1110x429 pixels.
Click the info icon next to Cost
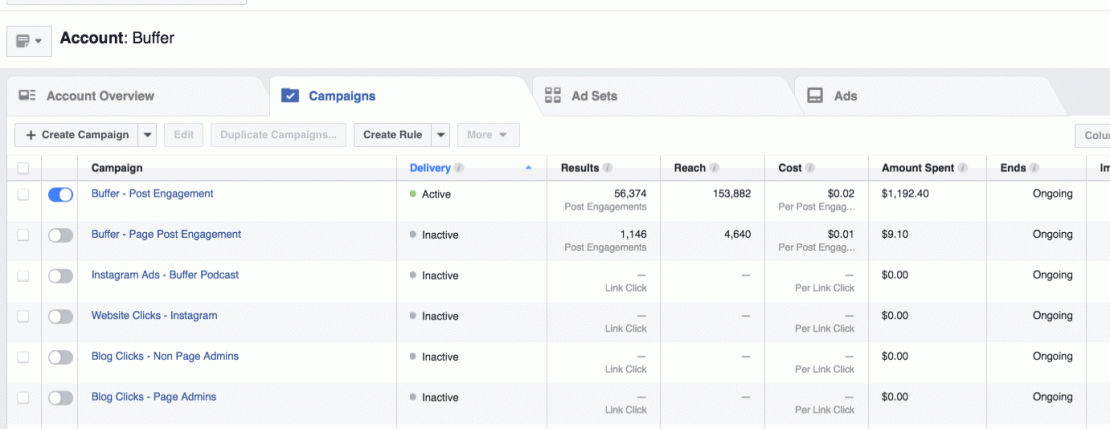810,168
